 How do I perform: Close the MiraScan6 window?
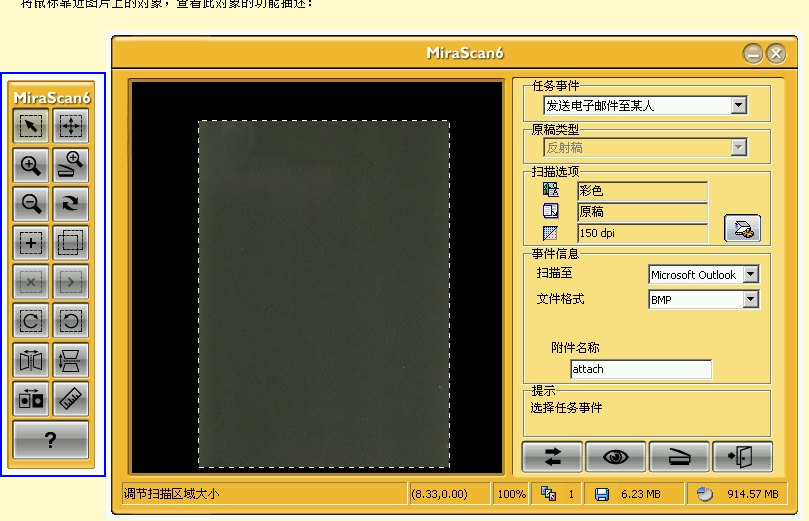point(776,54)
